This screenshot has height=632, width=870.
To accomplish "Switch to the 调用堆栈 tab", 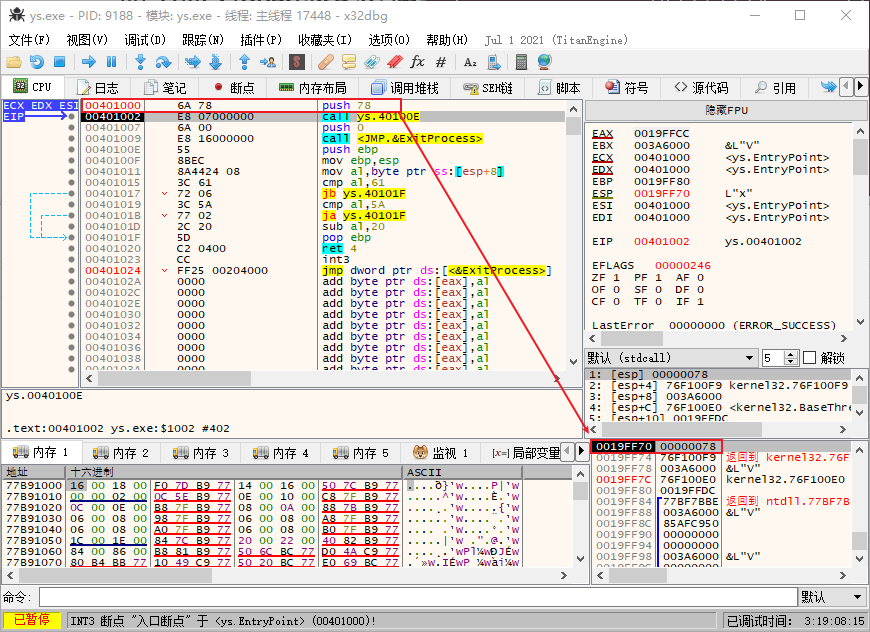I will tap(404, 88).
